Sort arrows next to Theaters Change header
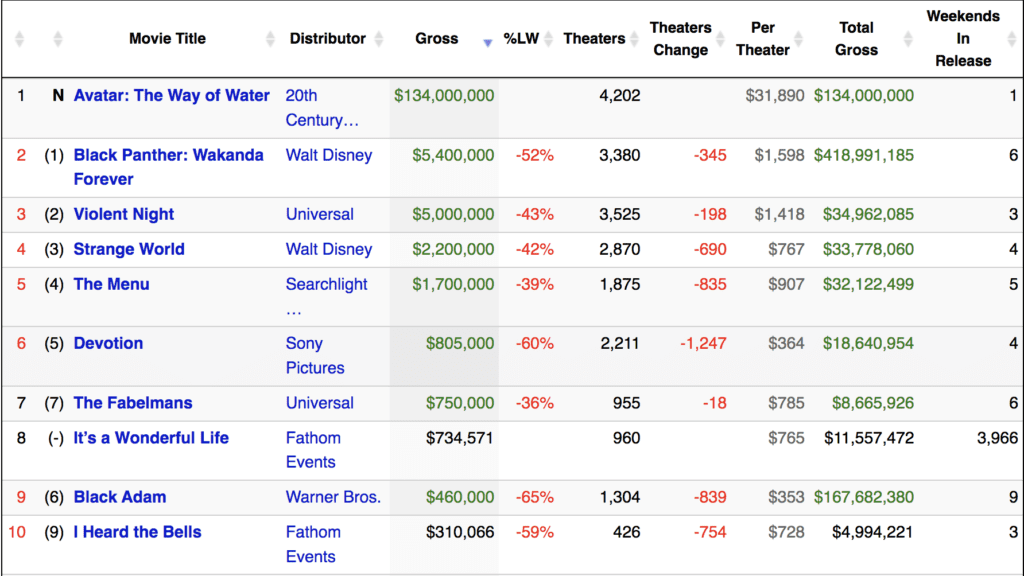The height and width of the screenshot is (576, 1024). pyautogui.click(x=720, y=39)
